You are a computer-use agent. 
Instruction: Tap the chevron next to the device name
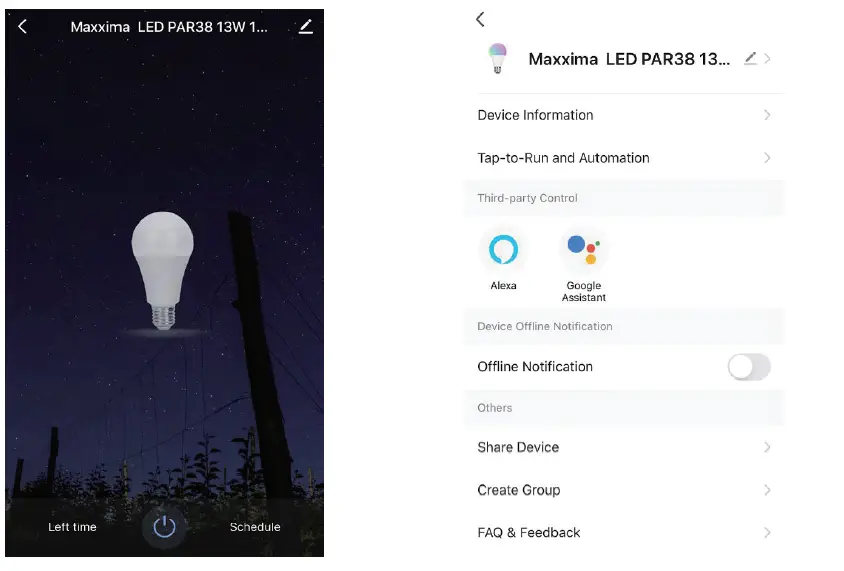pos(768,58)
